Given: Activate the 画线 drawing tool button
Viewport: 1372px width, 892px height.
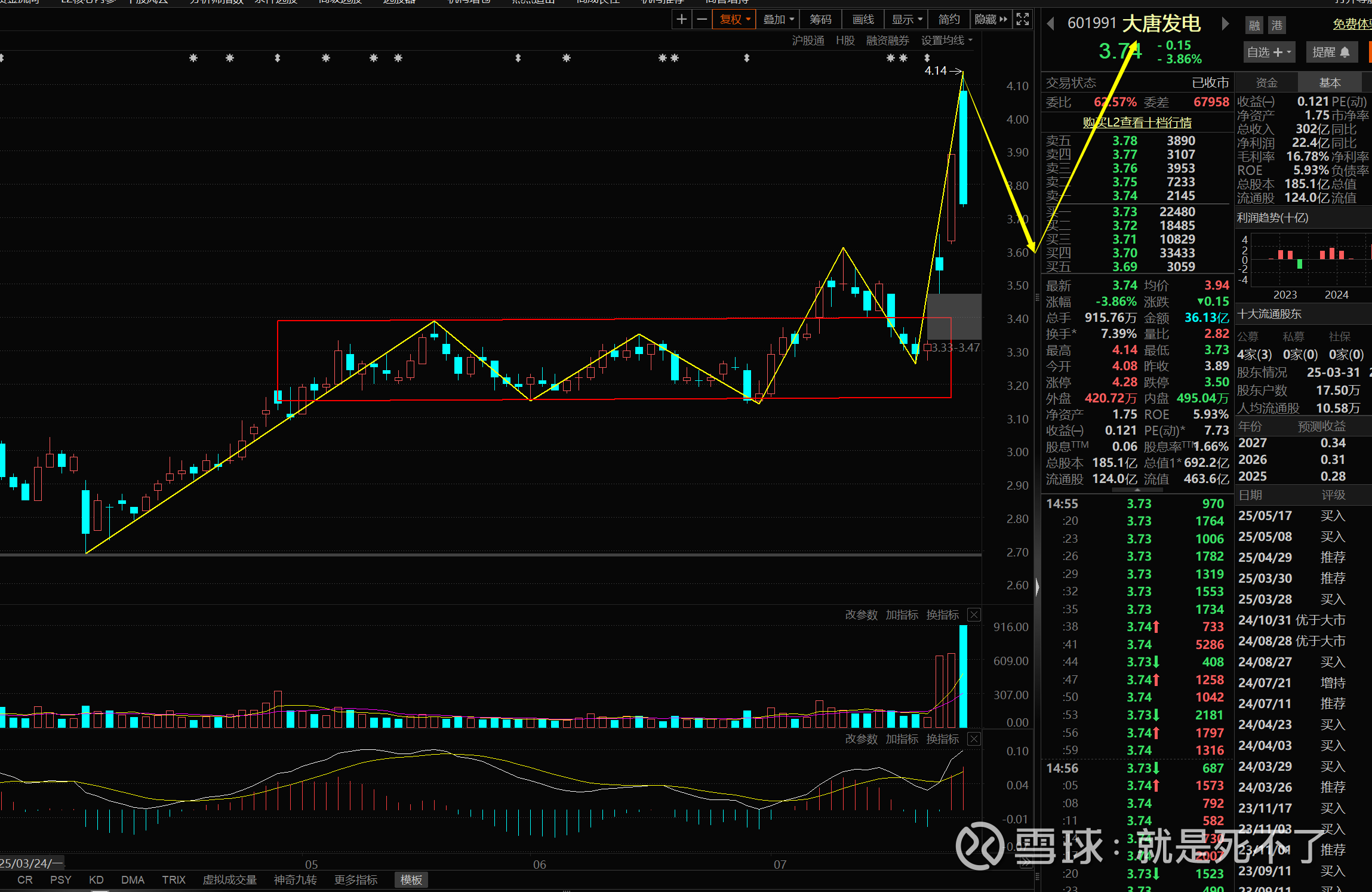Looking at the screenshot, I should coord(863,19).
